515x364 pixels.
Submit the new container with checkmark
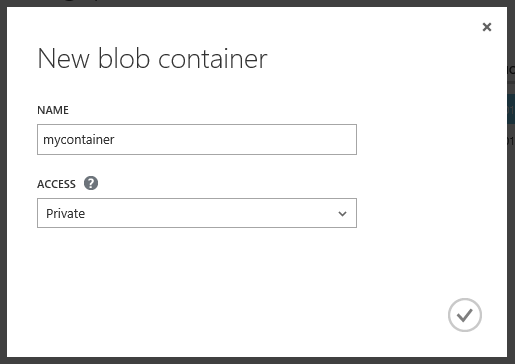click(465, 315)
